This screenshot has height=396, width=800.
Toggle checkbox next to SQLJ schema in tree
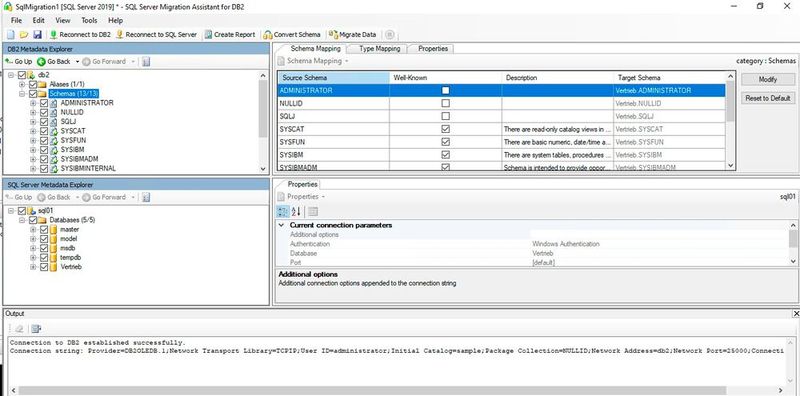click(44, 121)
